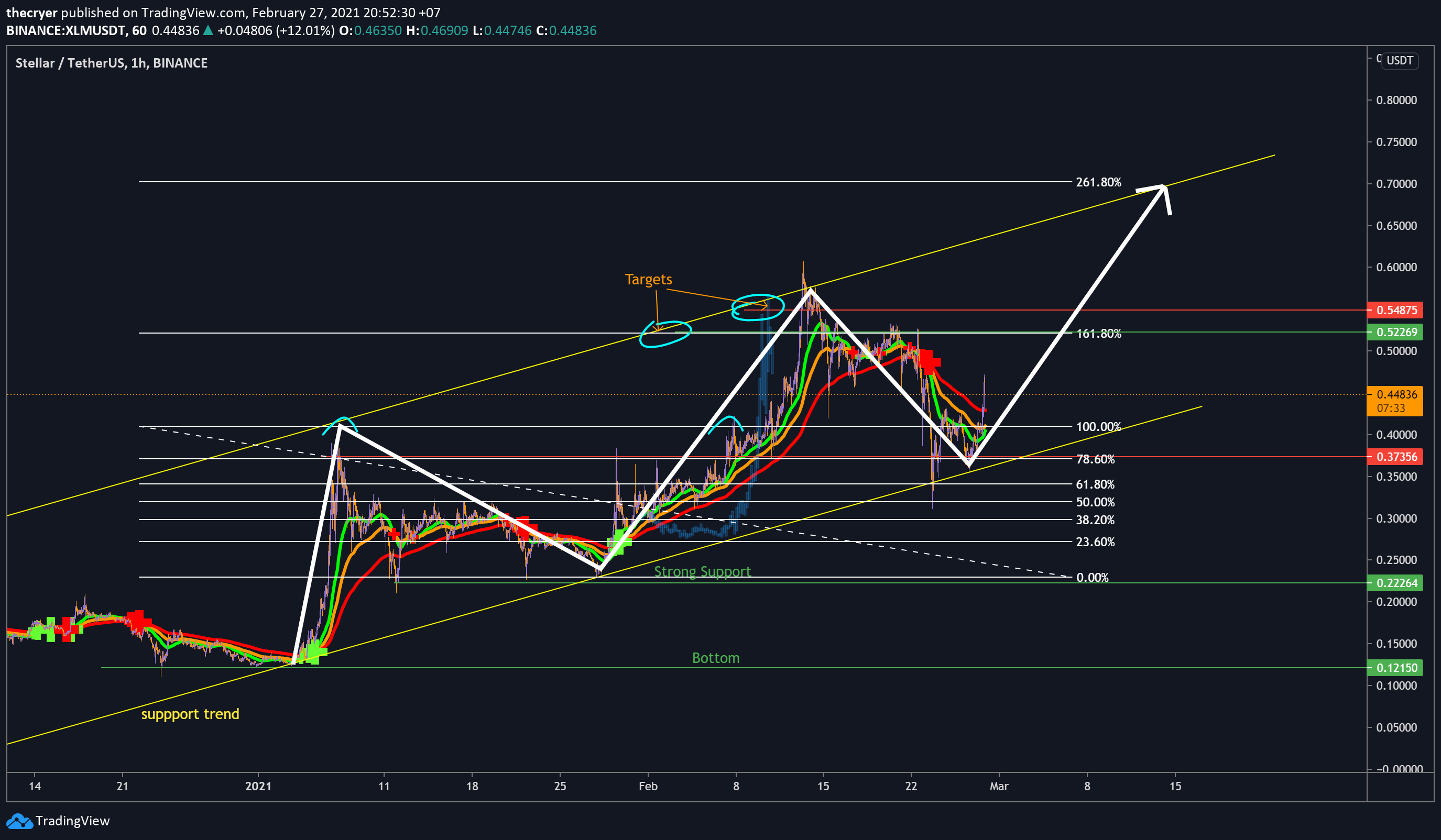Image resolution: width=1441 pixels, height=840 pixels.
Task: Click the 38.20% Fibonacci level label
Action: click(1095, 520)
